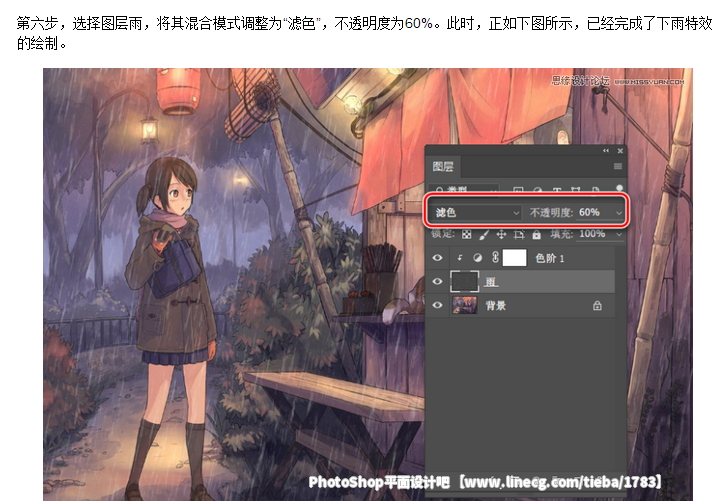717x501 pixels.
Task: Collapse the Layers panel with double-arrow icon
Action: tap(605, 150)
